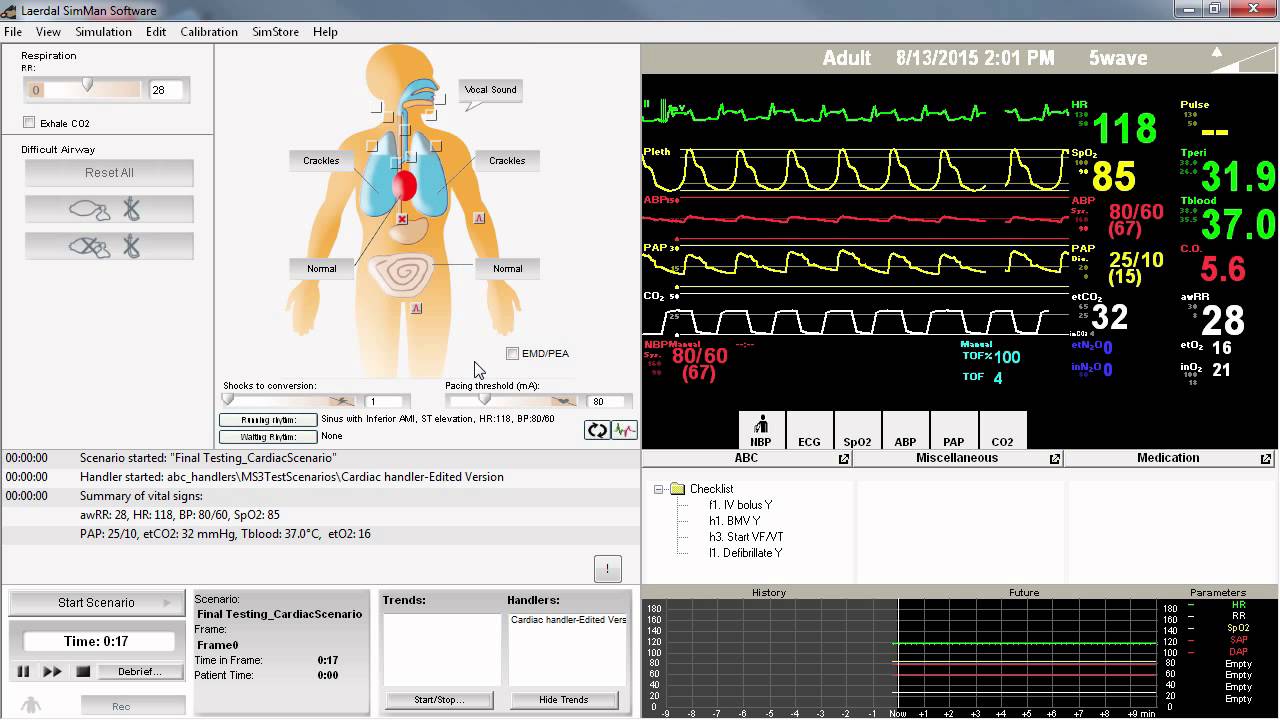The image size is (1280, 720).
Task: Open the Simulation menu
Action: pyautogui.click(x=103, y=32)
